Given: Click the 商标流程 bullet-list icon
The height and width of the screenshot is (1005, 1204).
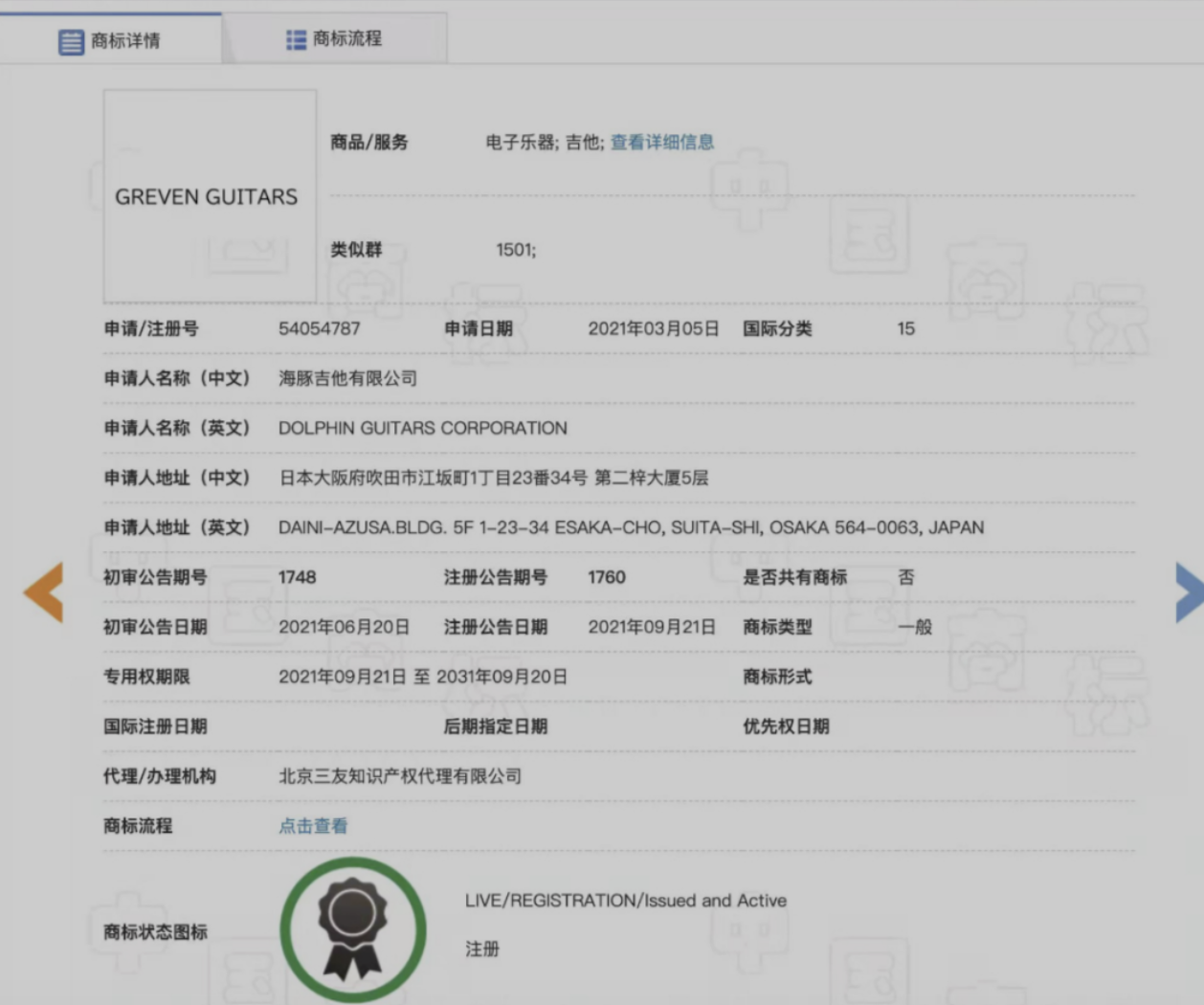Looking at the screenshot, I should coord(296,39).
